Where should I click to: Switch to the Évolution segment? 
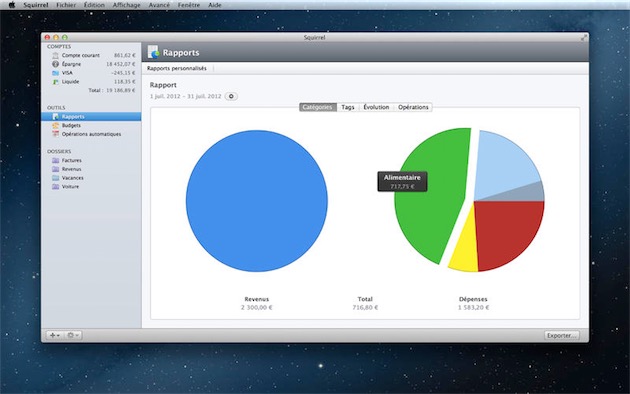click(x=376, y=107)
